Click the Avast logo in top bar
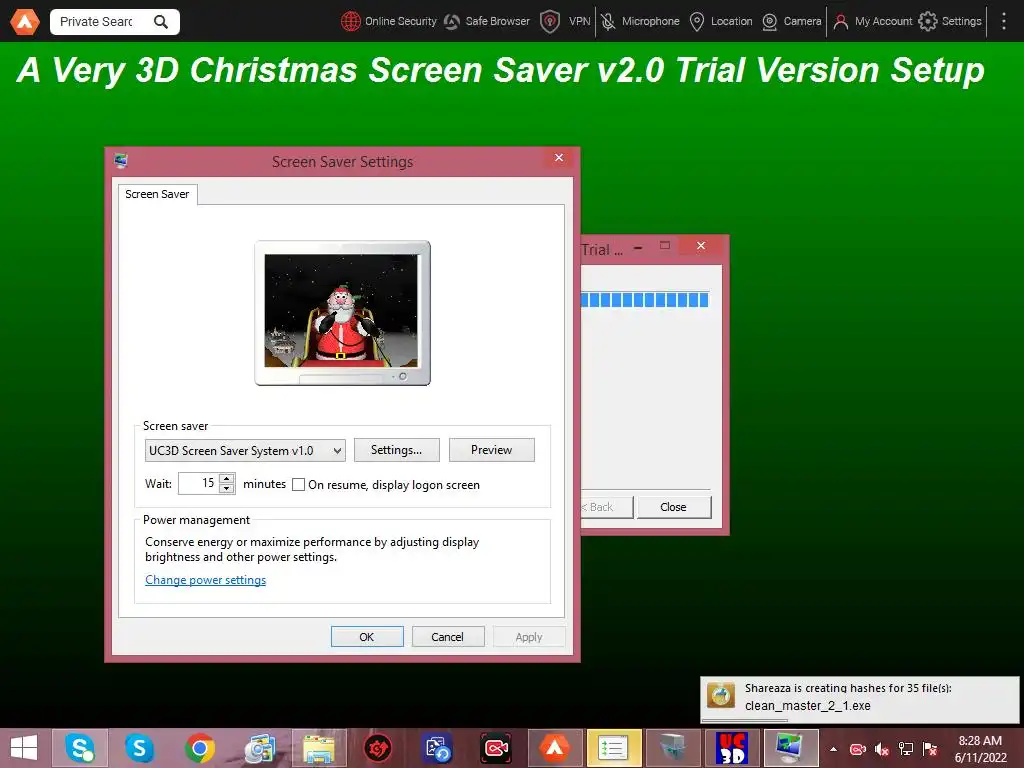This screenshot has height=768, width=1024. pyautogui.click(x=25, y=22)
